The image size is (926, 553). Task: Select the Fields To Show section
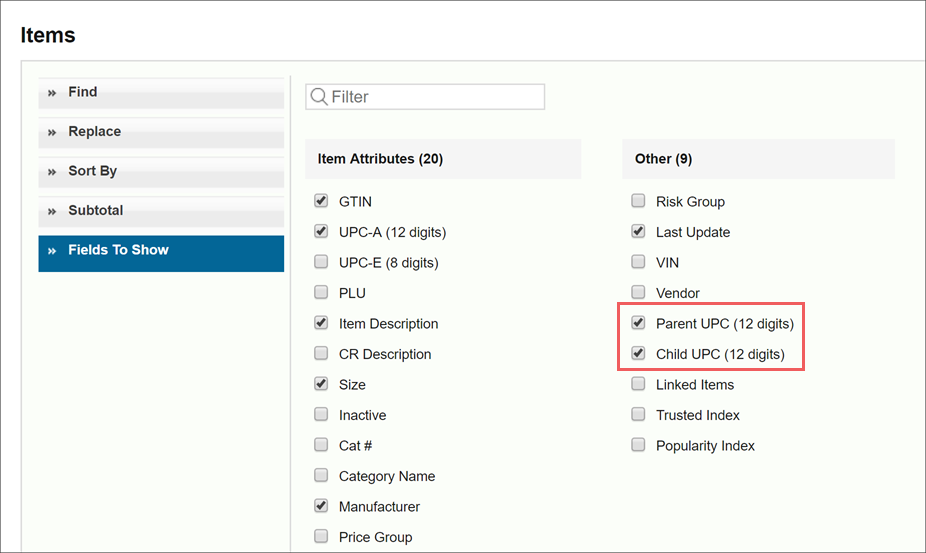click(161, 253)
